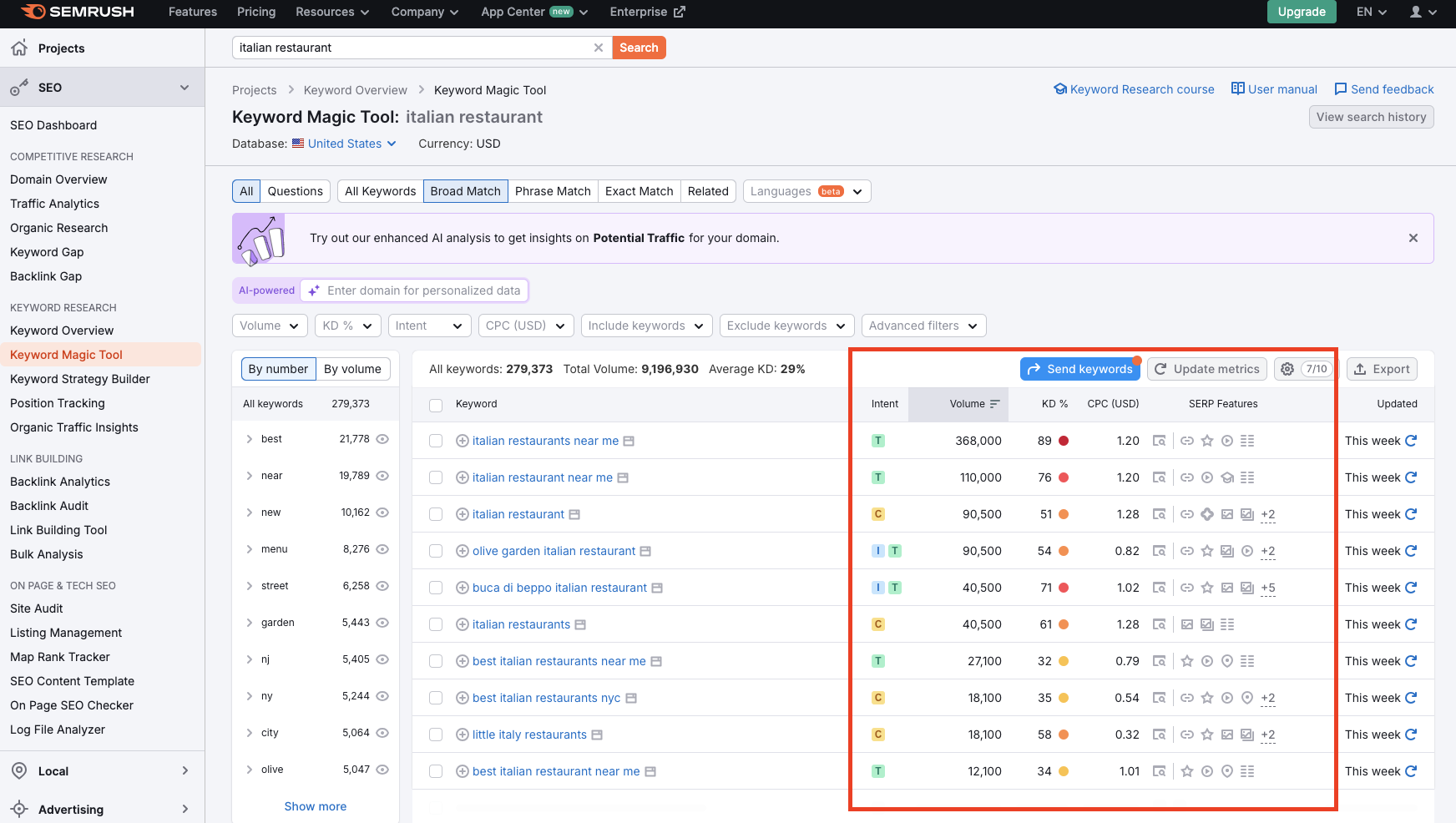The height and width of the screenshot is (823, 1456).
Task: Open the Exclude keywords dropdown
Action: point(787,326)
